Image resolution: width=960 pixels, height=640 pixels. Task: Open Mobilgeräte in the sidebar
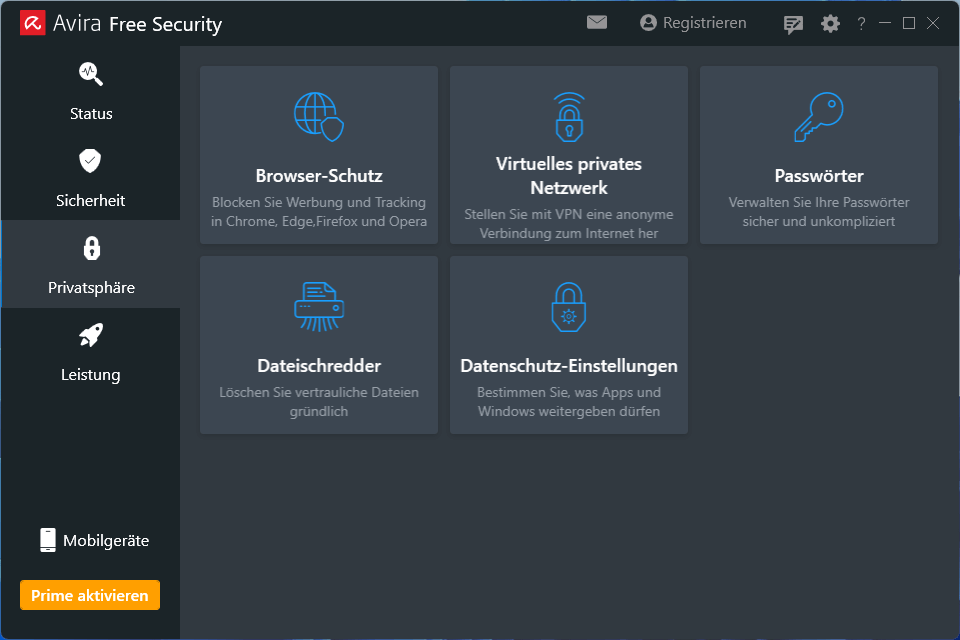pos(94,540)
